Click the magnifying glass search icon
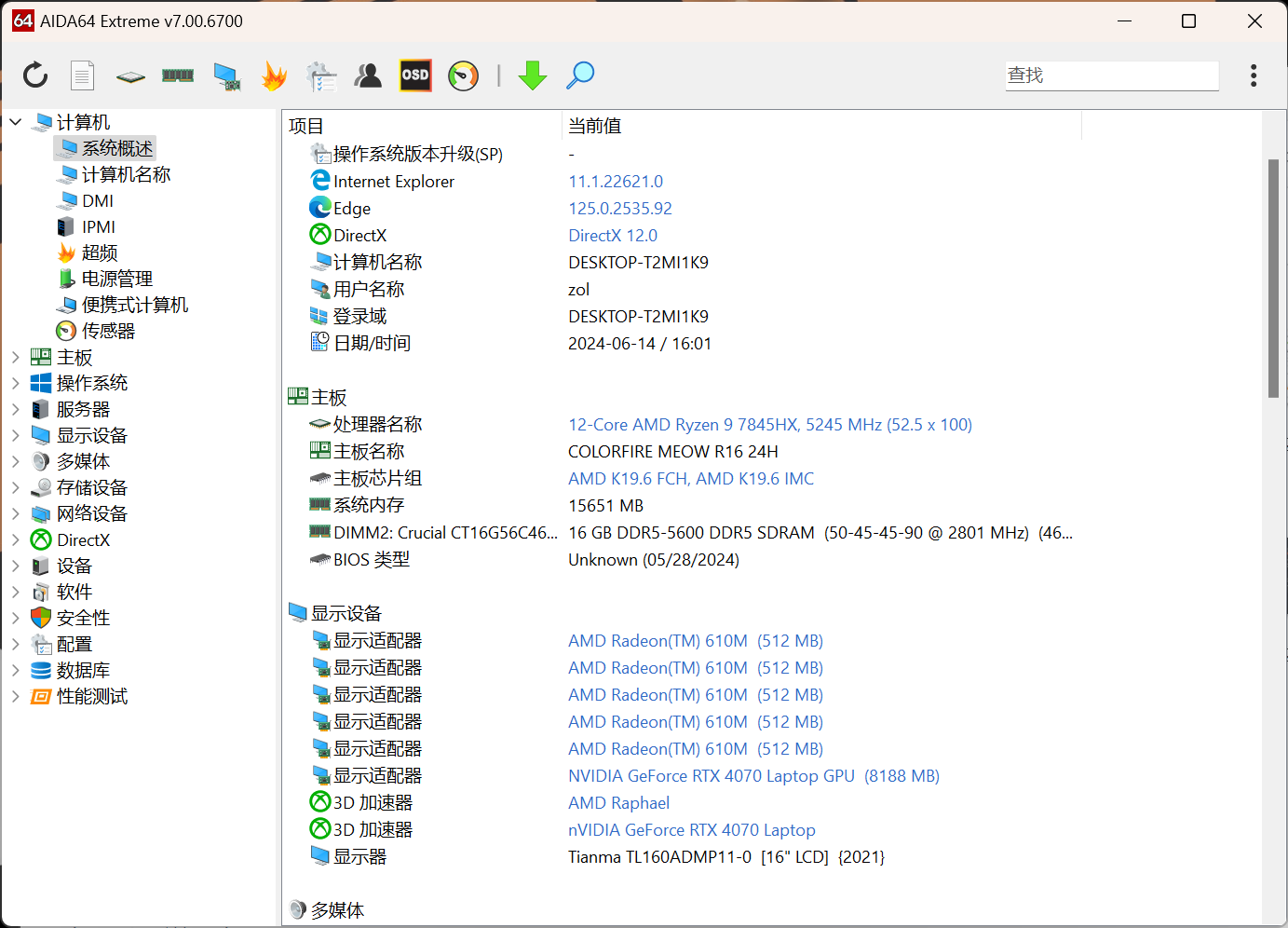Viewport: 1288px width, 928px height. click(580, 75)
